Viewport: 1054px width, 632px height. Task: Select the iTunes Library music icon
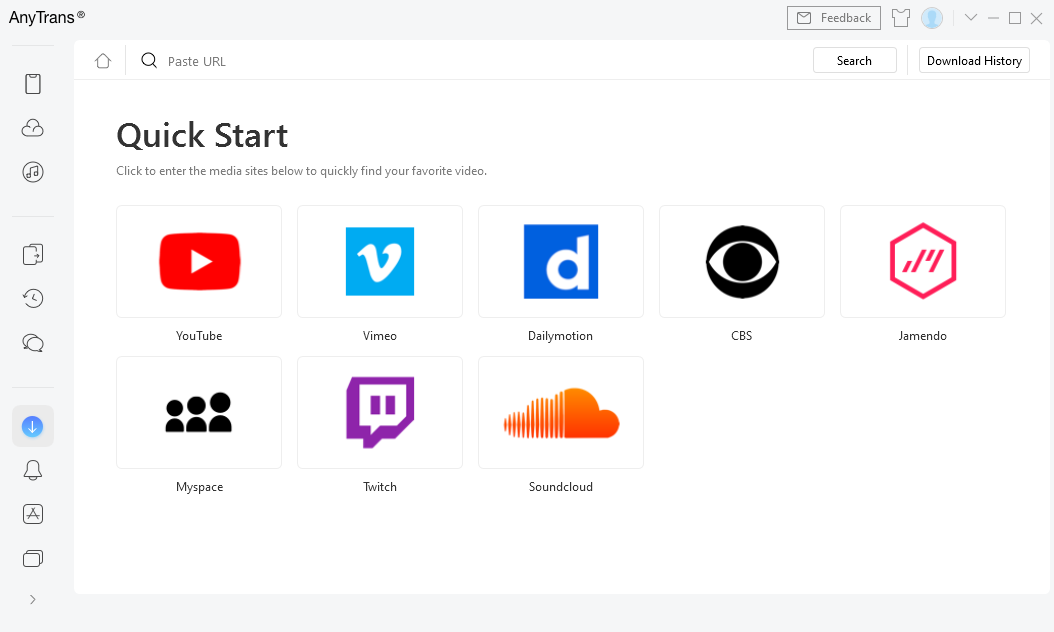pos(33,172)
